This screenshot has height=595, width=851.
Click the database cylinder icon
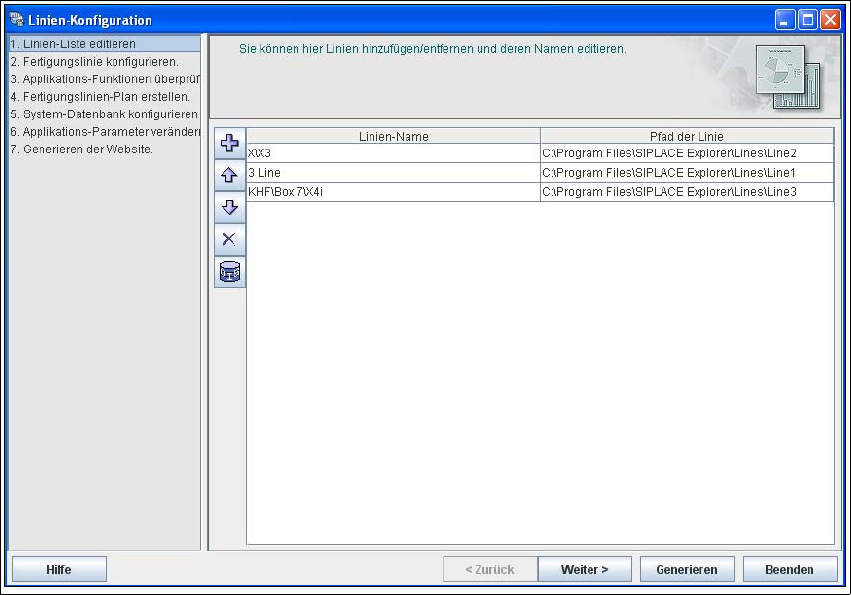(230, 271)
